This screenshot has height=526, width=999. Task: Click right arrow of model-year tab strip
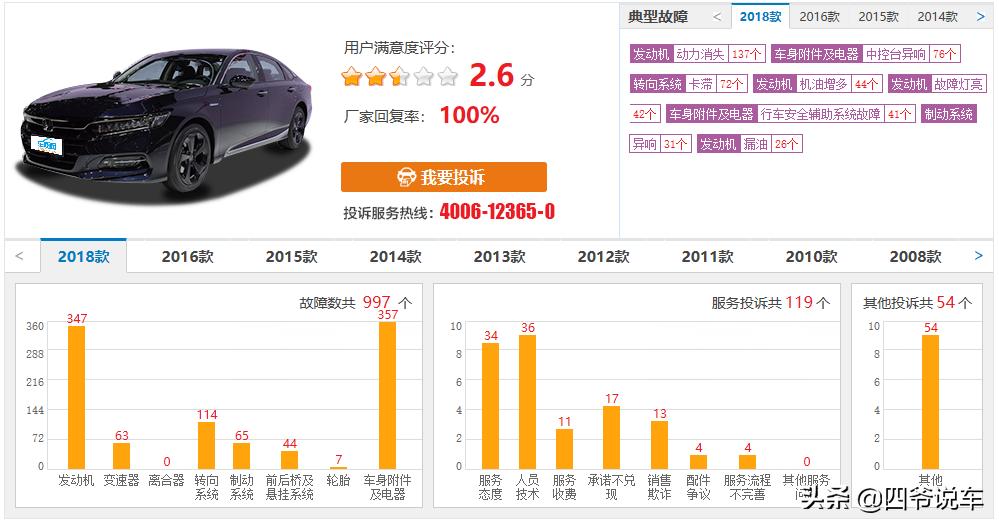click(x=979, y=256)
